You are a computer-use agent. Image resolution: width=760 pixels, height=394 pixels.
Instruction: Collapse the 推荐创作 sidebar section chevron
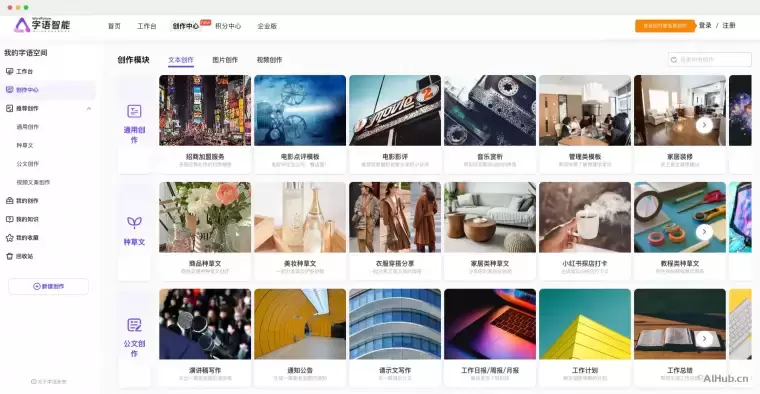89,109
